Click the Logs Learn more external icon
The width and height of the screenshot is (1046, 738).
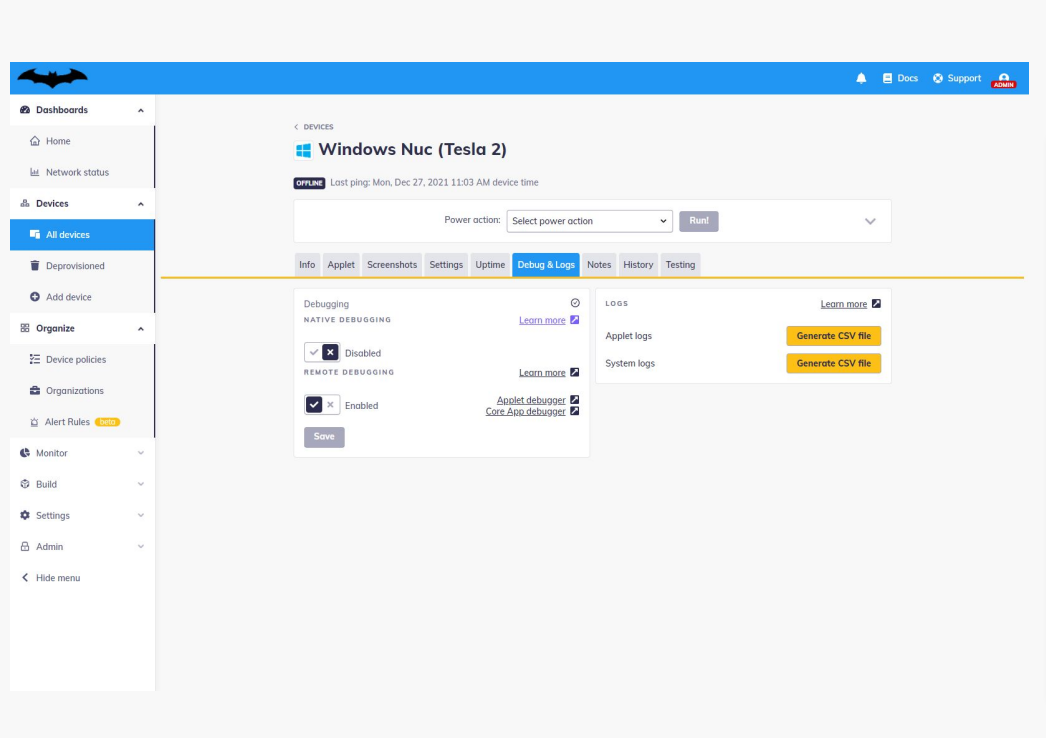click(x=876, y=304)
